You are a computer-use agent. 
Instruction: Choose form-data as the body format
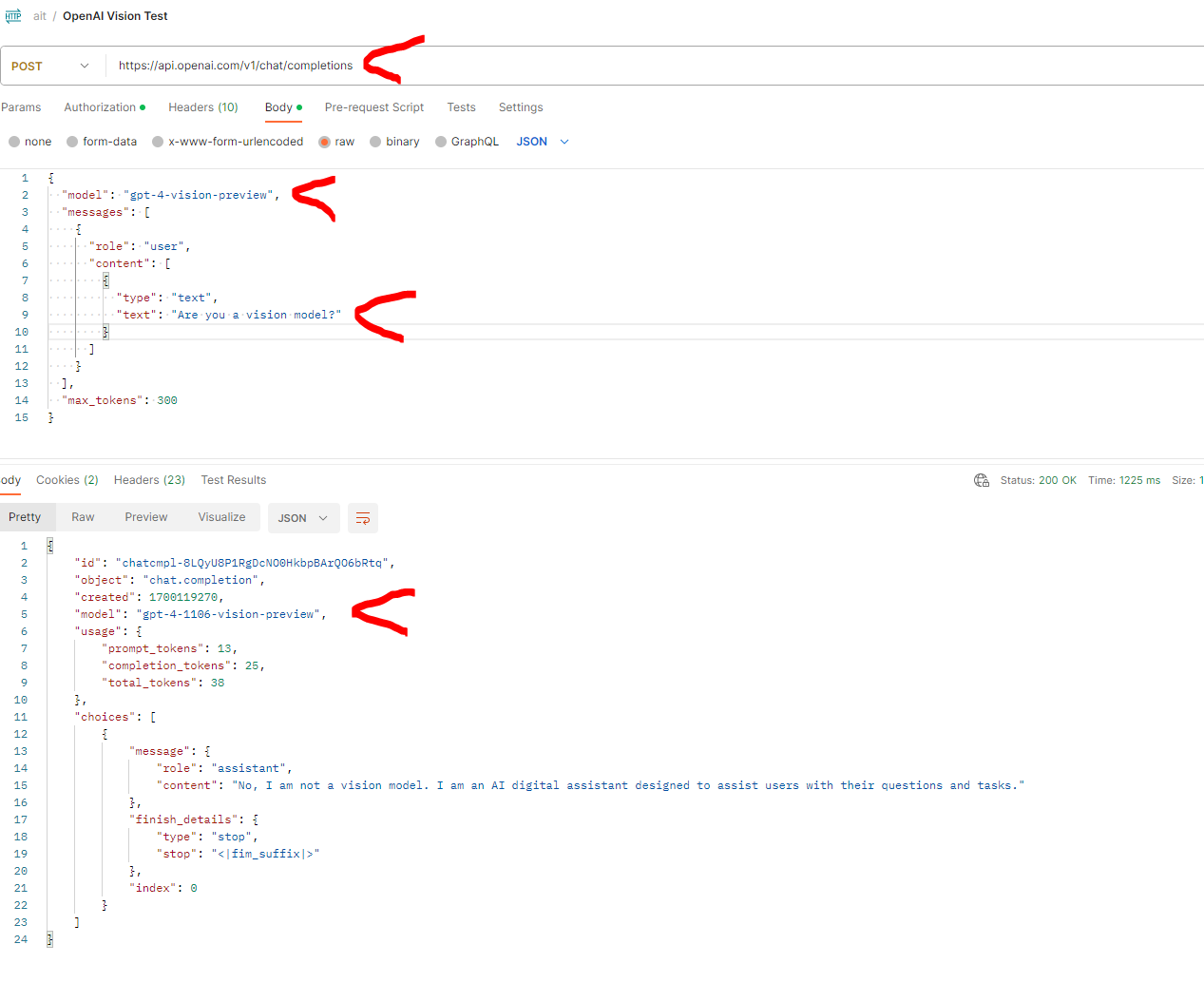click(x=72, y=142)
